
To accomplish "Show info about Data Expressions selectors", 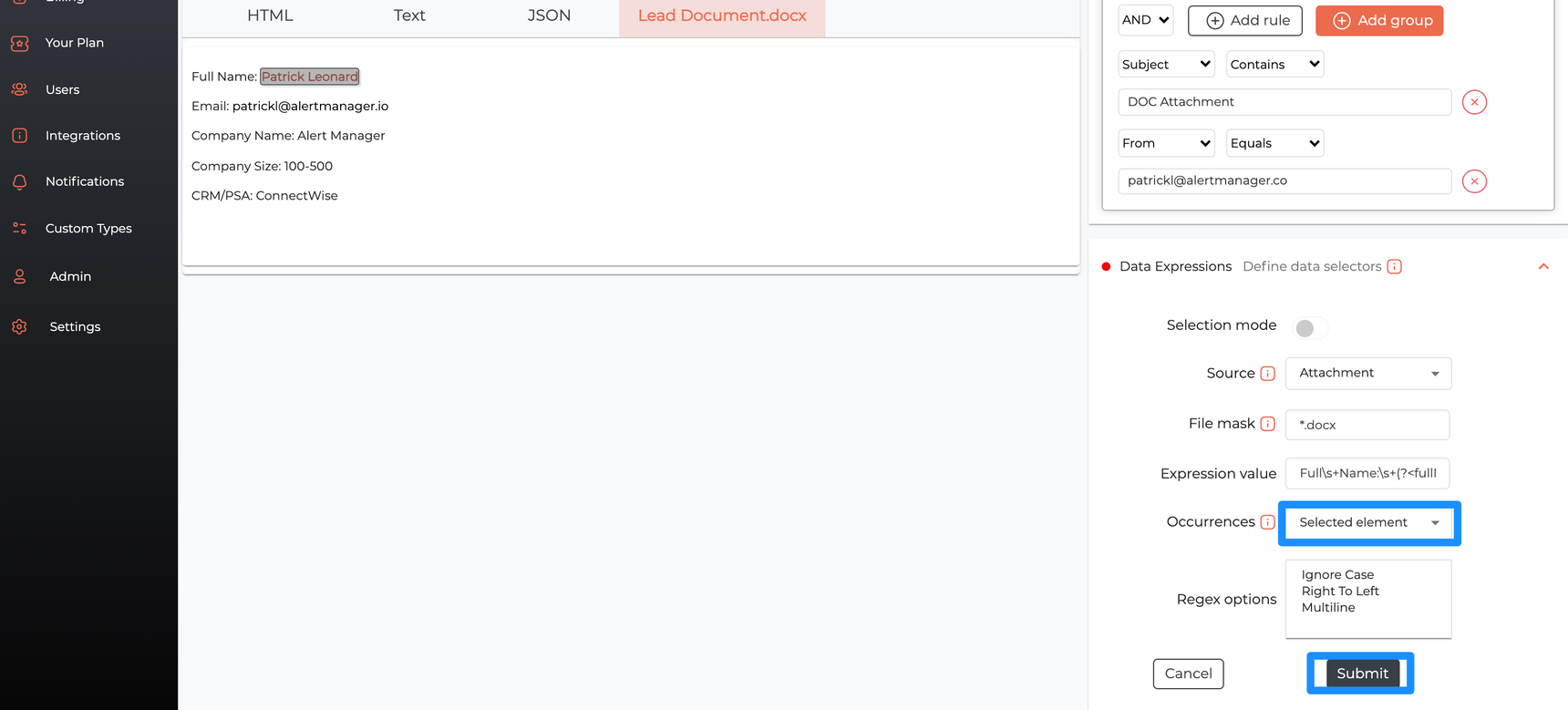I will (x=1394, y=266).
